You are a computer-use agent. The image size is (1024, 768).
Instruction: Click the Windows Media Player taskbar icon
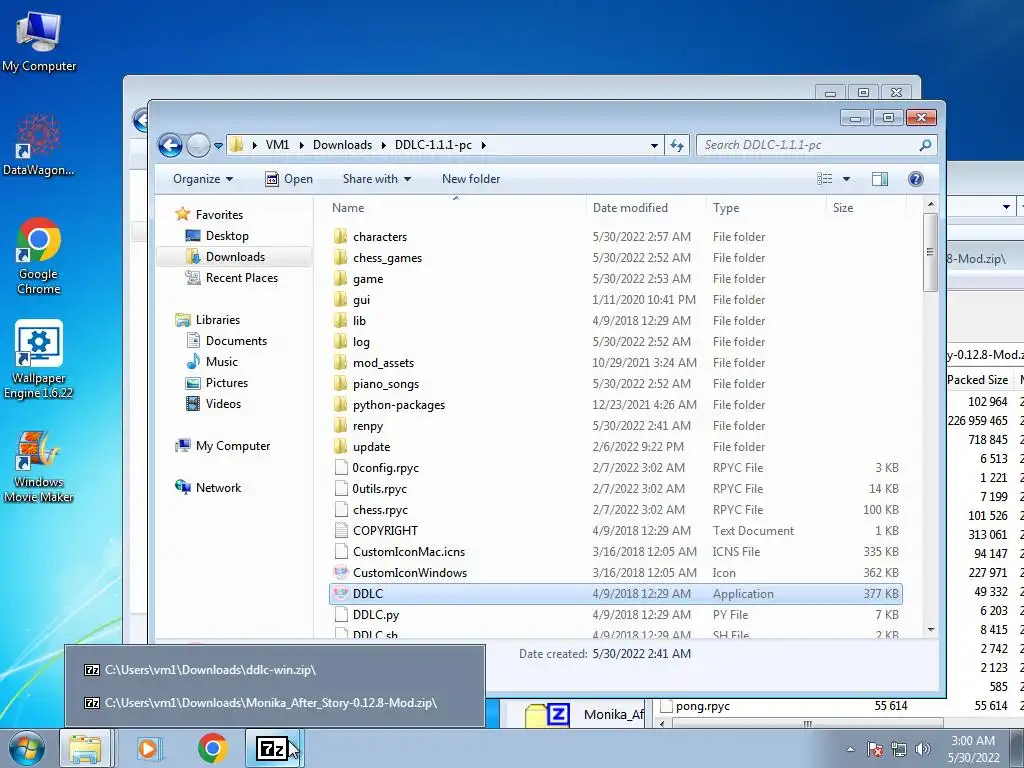[x=150, y=749]
